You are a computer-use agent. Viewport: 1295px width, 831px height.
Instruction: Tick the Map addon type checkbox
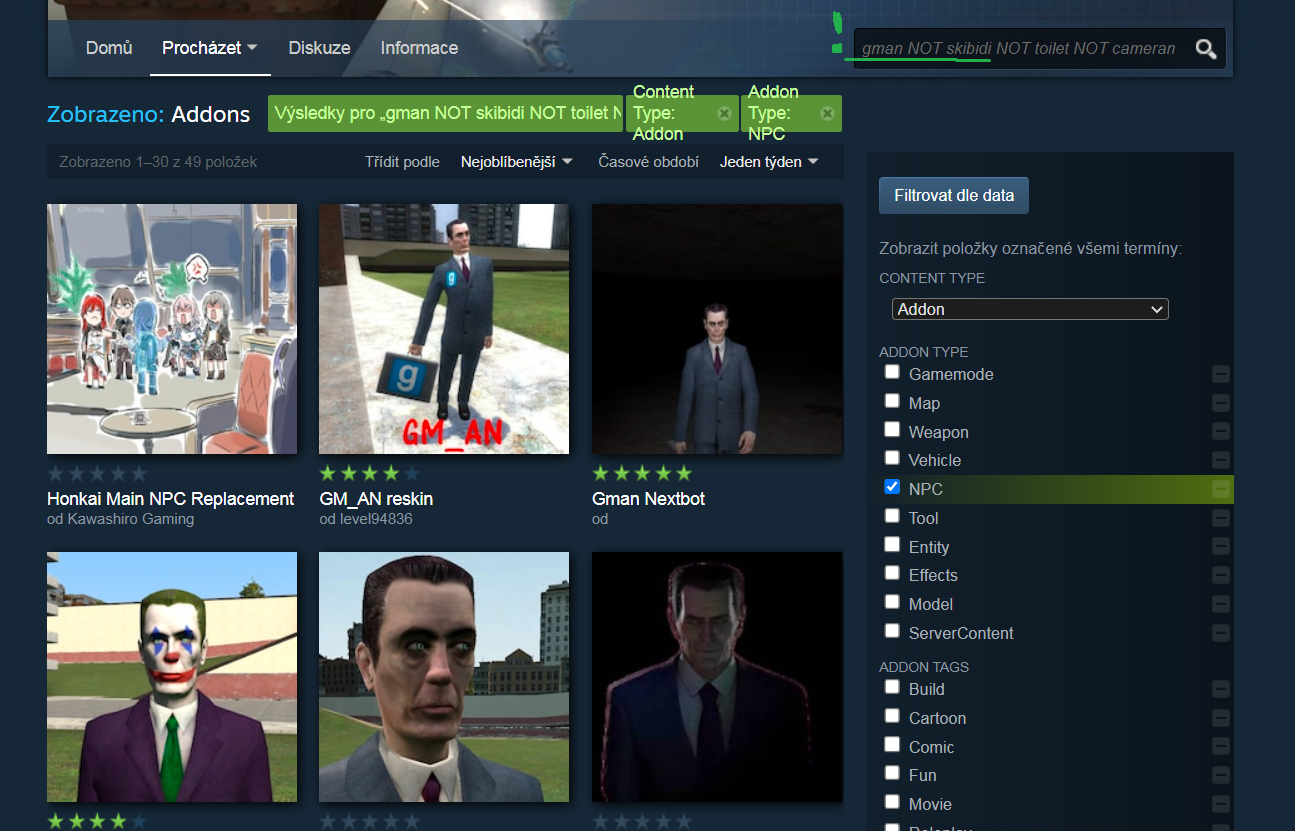[x=892, y=401]
